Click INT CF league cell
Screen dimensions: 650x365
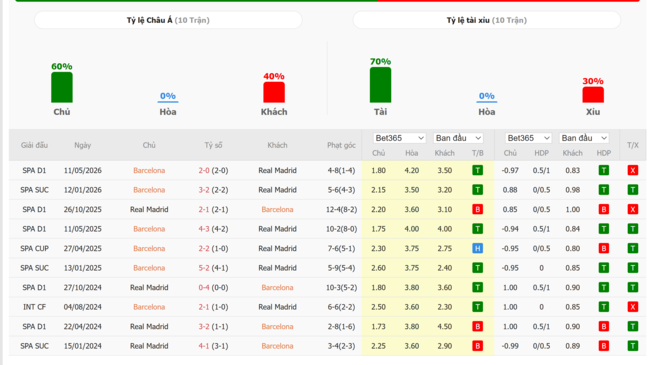(34, 307)
